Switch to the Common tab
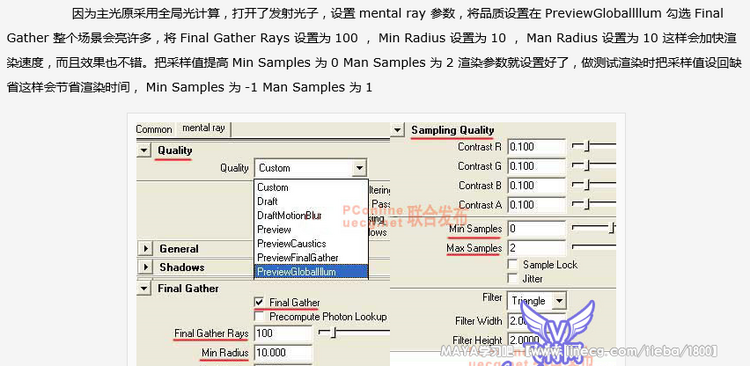 click(x=154, y=129)
